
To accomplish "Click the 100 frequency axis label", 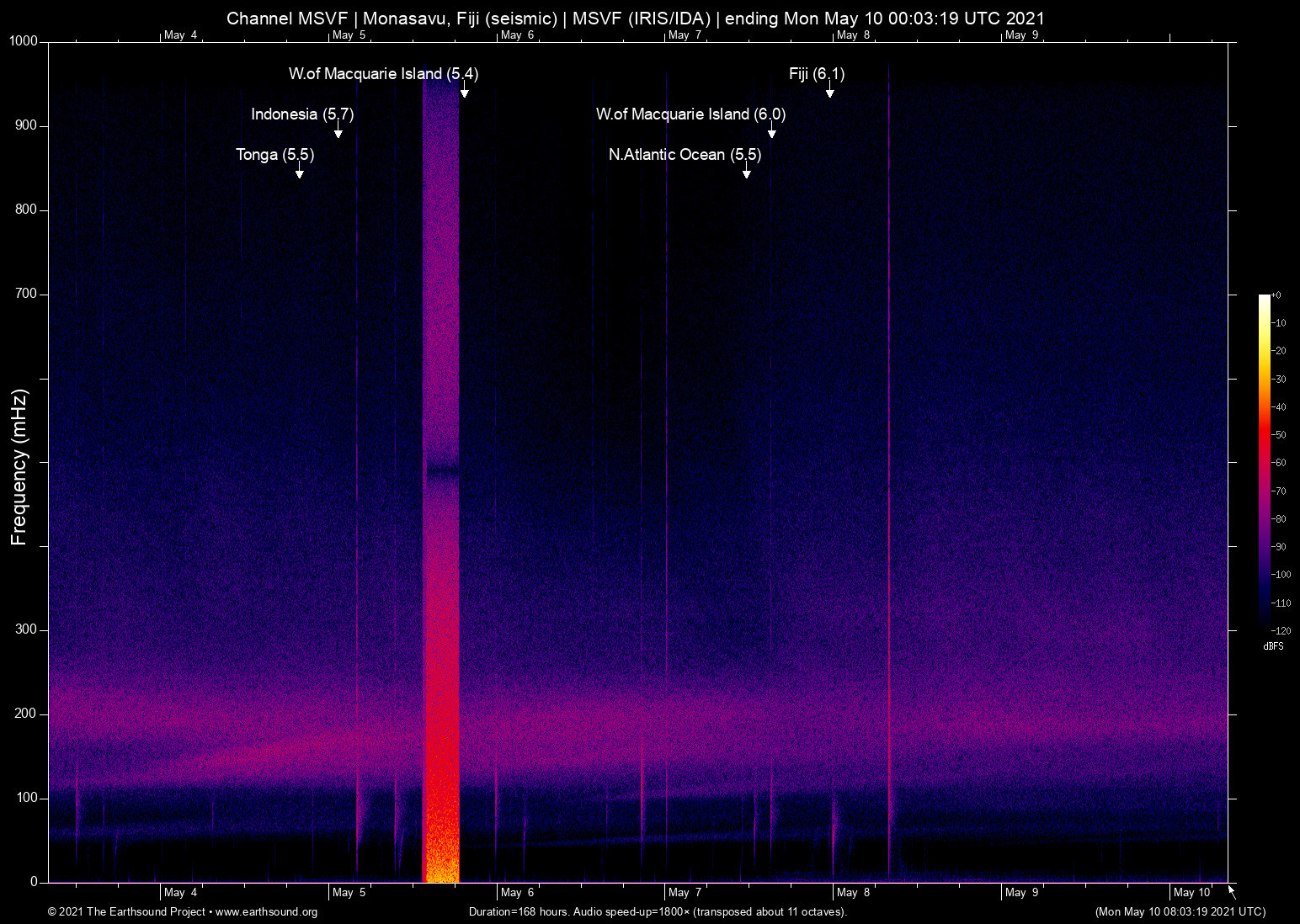I will click(26, 798).
